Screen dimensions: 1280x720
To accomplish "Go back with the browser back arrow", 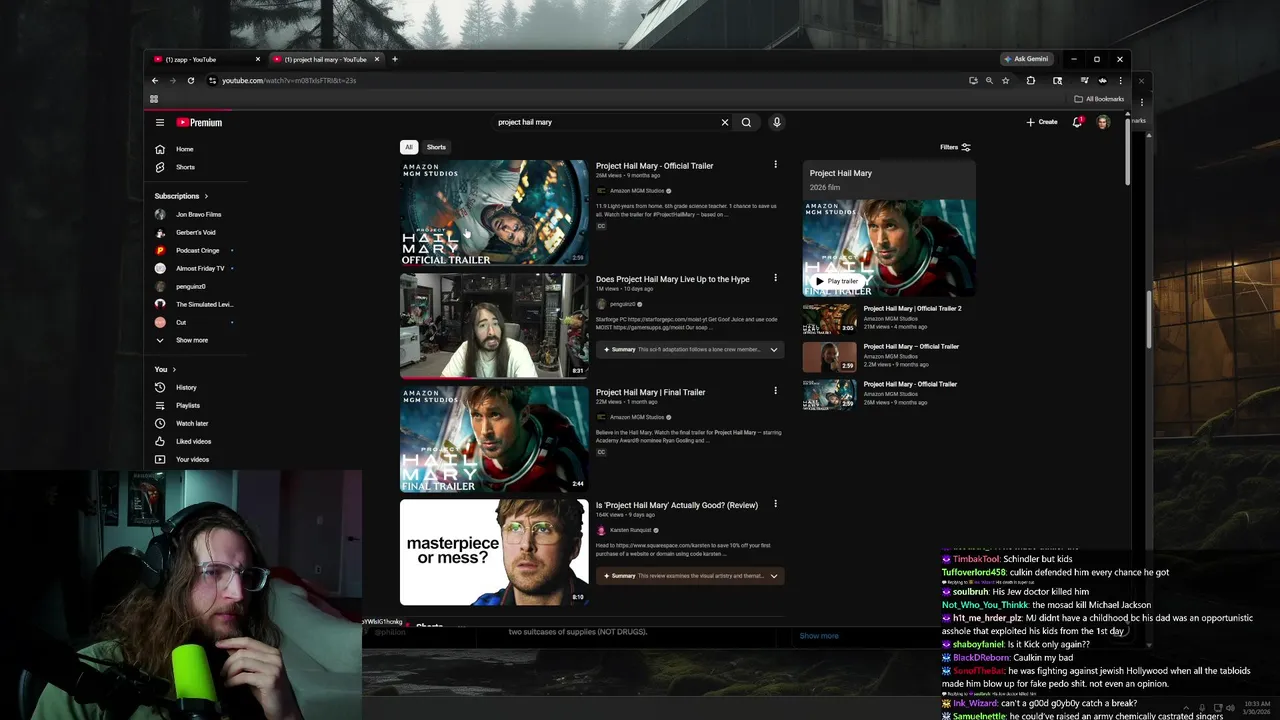I will click(x=155, y=80).
